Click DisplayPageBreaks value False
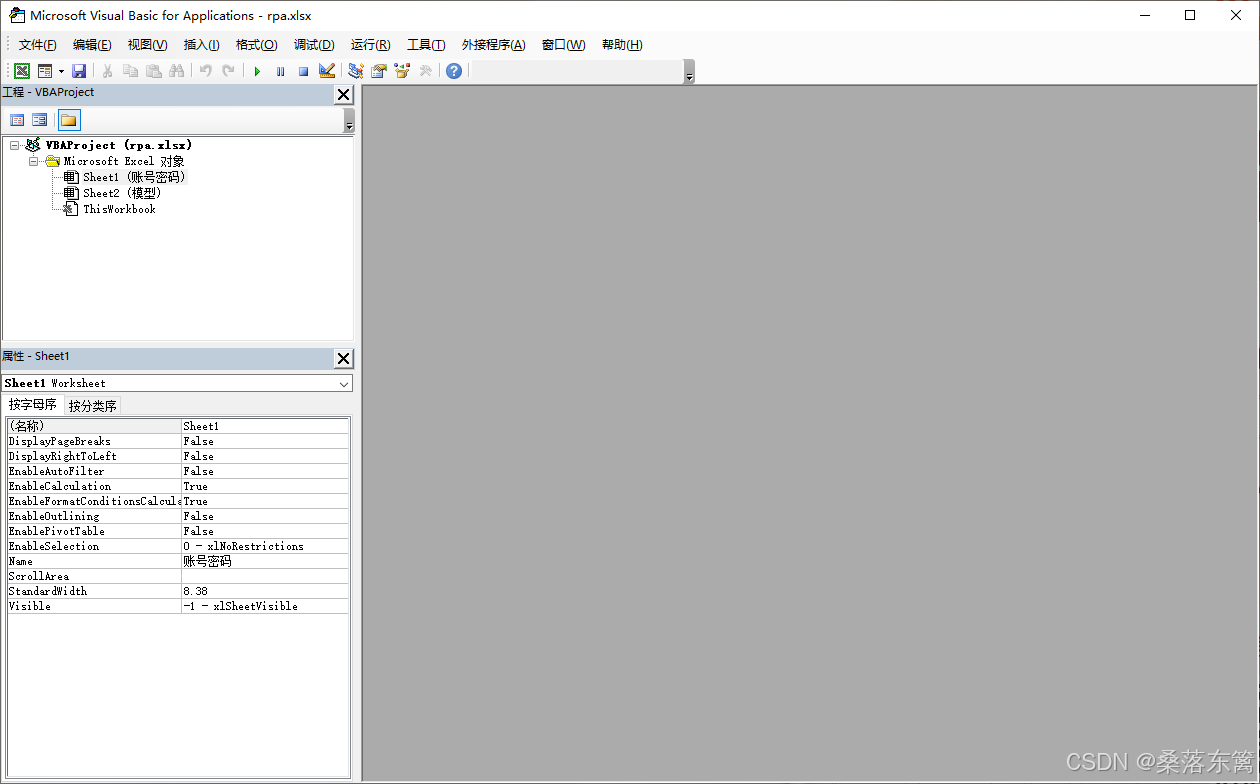 coord(265,441)
